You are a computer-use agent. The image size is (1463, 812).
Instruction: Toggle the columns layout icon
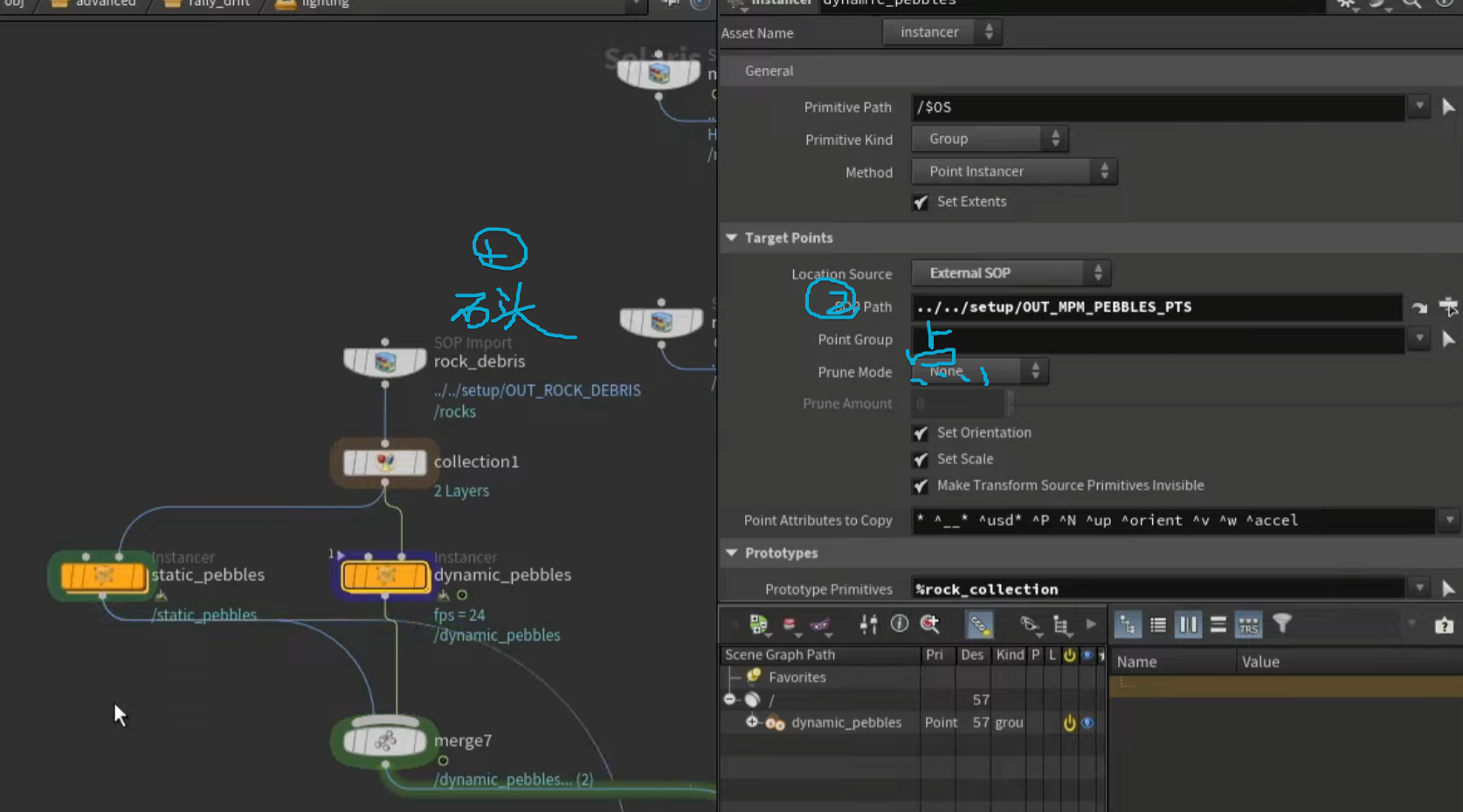[1188, 625]
